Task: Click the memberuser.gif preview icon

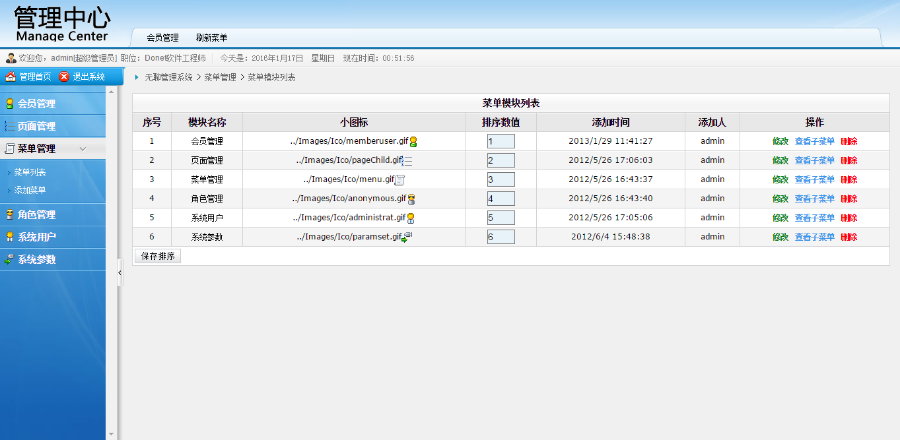Action: pyautogui.click(x=413, y=141)
